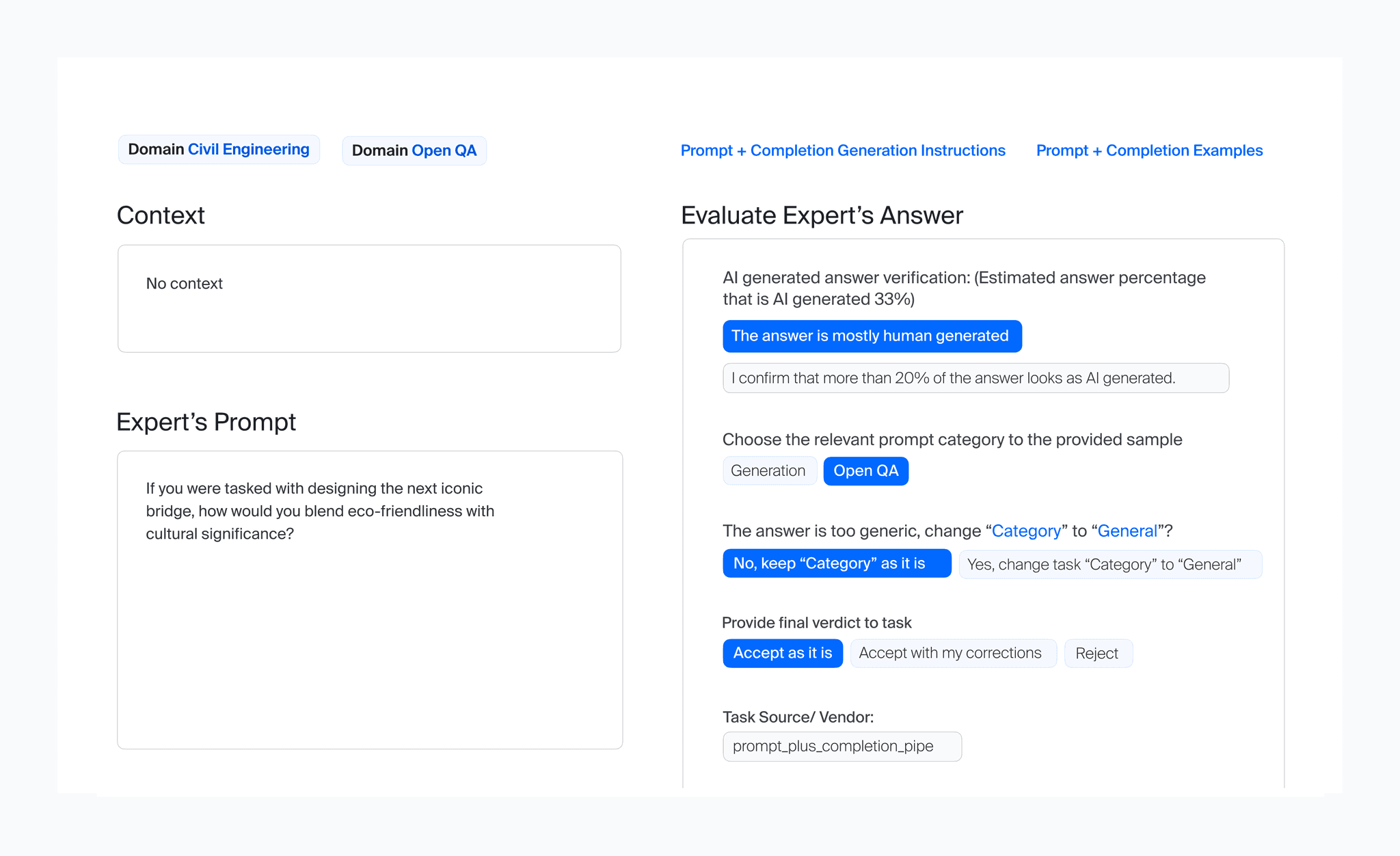This screenshot has width=1400, height=856.
Task: Click the Task Source/Vendor field
Action: click(842, 746)
